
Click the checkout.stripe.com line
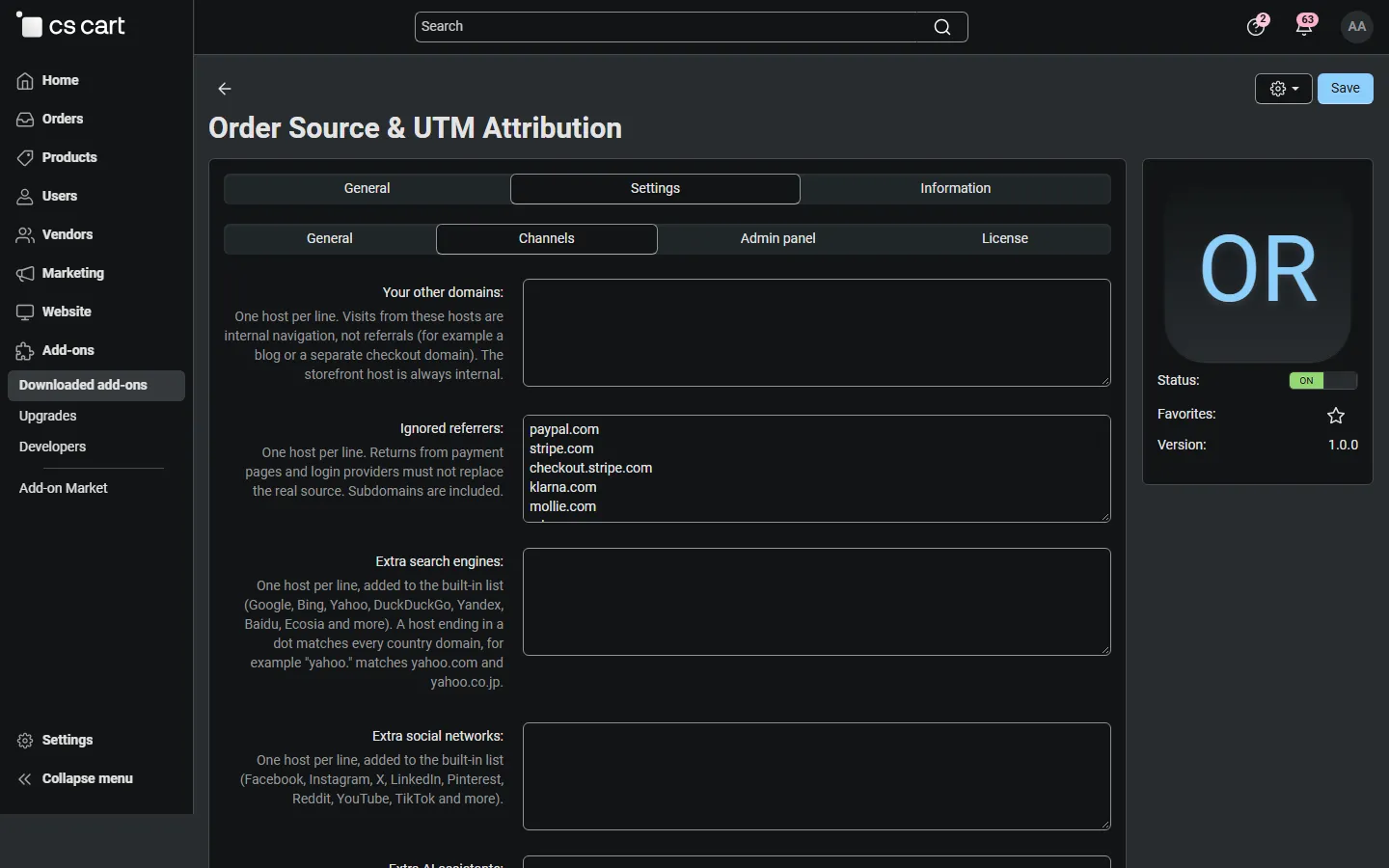pyautogui.click(x=591, y=469)
